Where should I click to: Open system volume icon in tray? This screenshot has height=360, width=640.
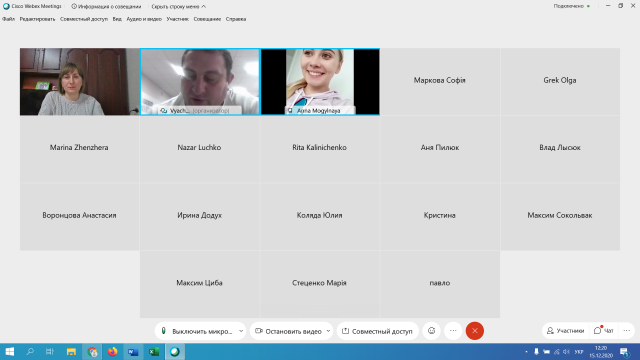click(x=567, y=351)
